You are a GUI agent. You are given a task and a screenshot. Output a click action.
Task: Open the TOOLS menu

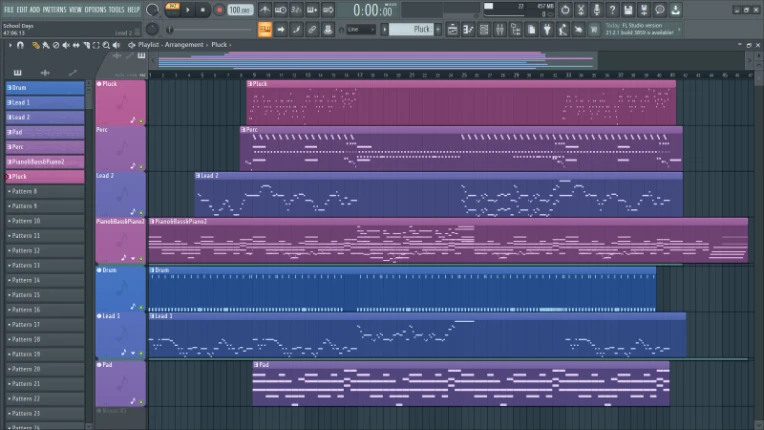[x=116, y=10]
